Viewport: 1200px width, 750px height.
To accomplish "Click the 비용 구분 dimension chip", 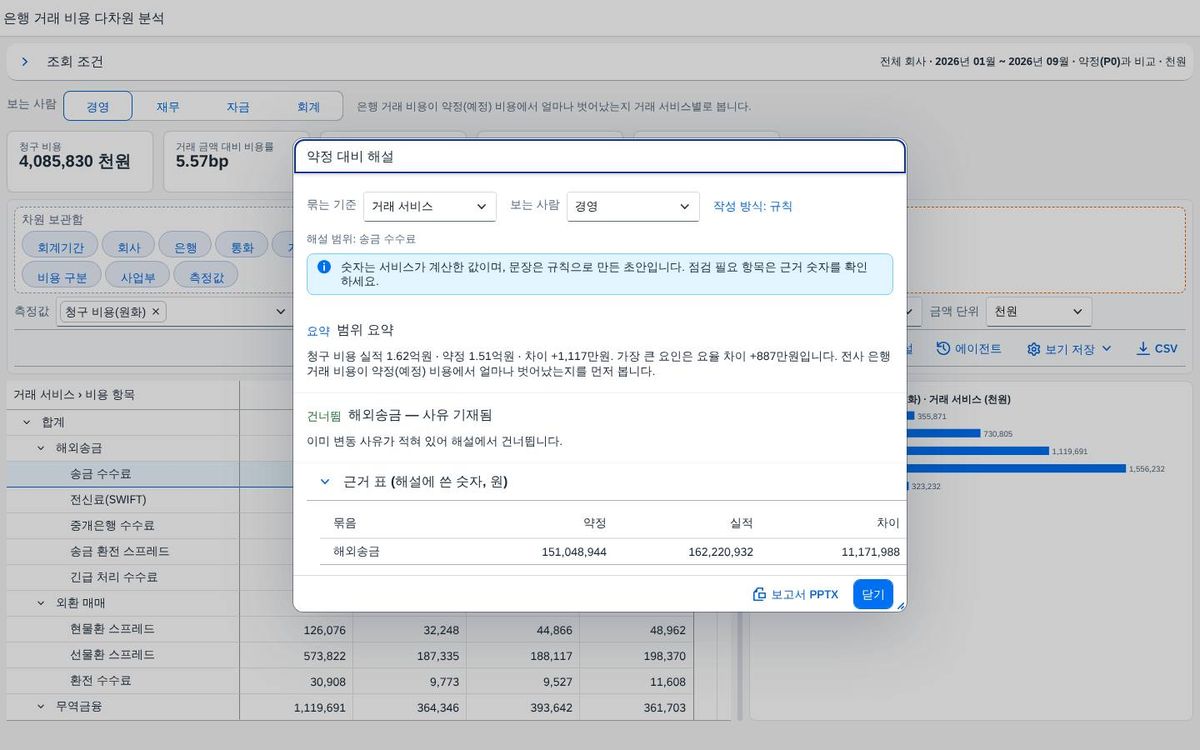I will point(62,275).
